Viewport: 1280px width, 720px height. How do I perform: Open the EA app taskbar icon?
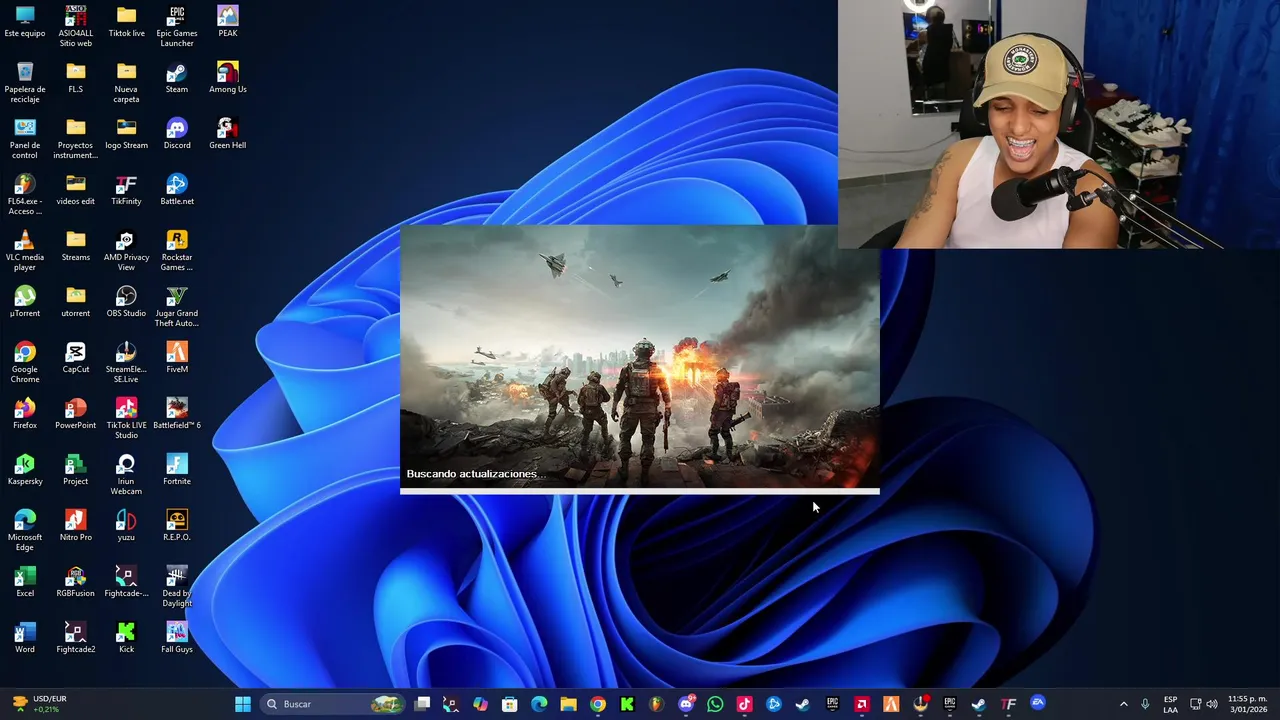click(x=1038, y=704)
